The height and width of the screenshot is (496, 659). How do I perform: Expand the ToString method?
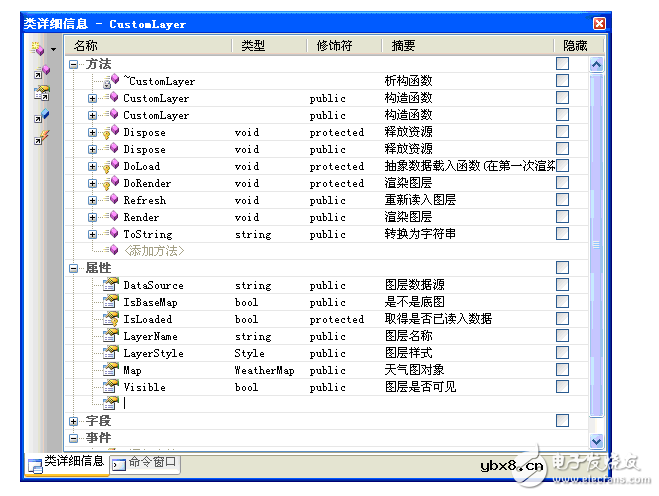pos(92,234)
